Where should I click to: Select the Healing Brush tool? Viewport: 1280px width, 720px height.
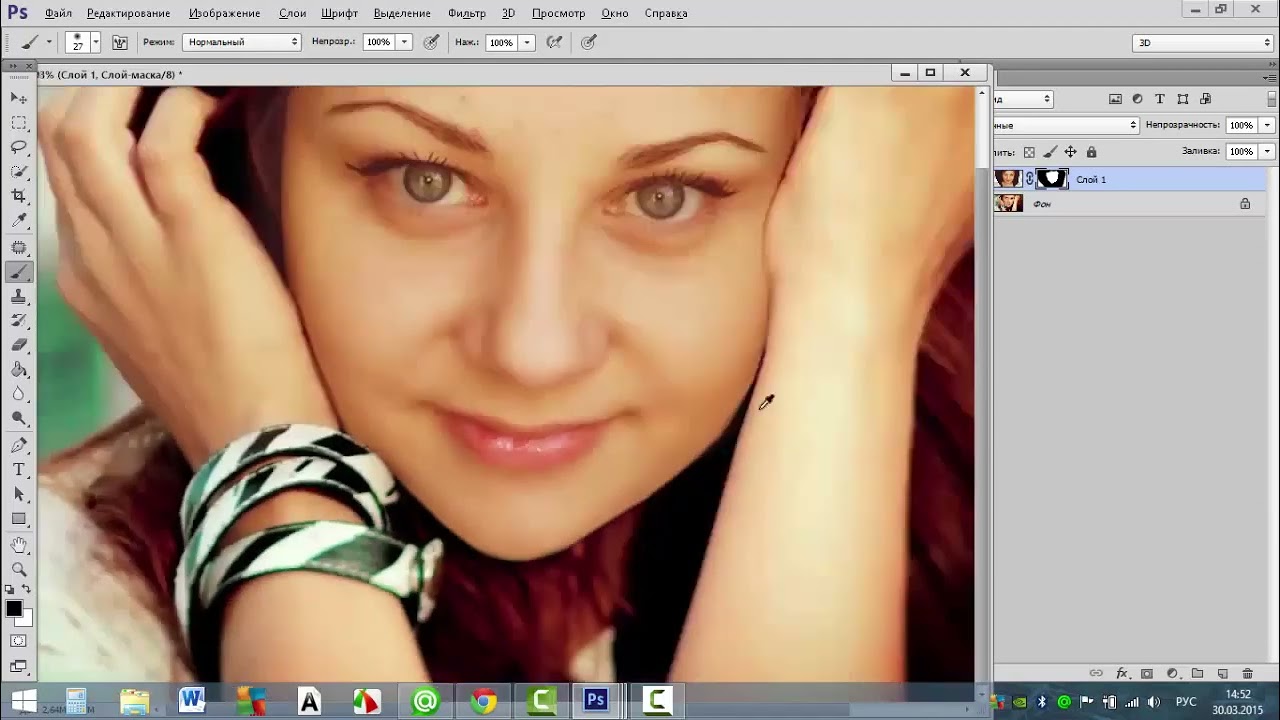pos(19,247)
